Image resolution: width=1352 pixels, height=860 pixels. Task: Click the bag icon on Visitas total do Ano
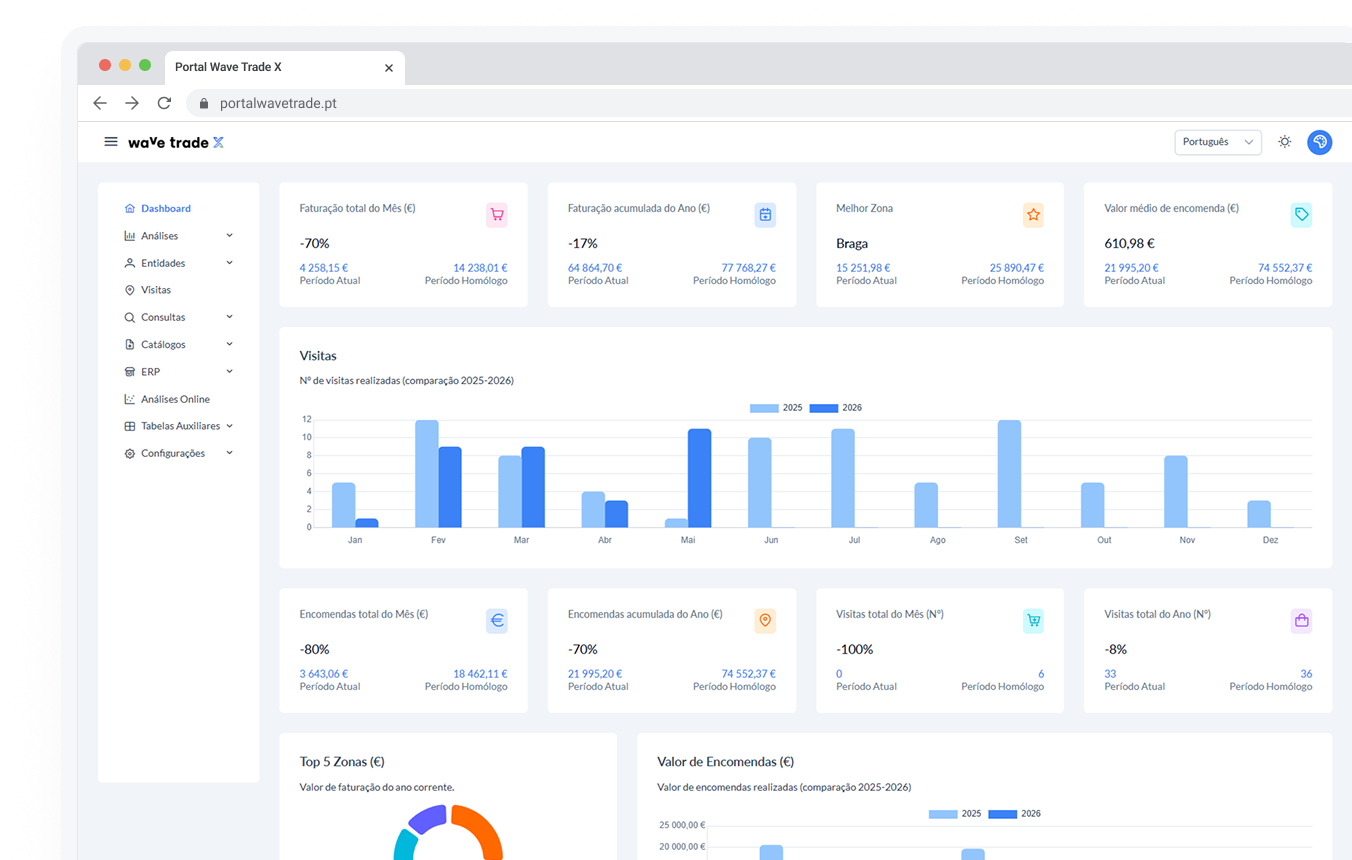[x=1301, y=620]
